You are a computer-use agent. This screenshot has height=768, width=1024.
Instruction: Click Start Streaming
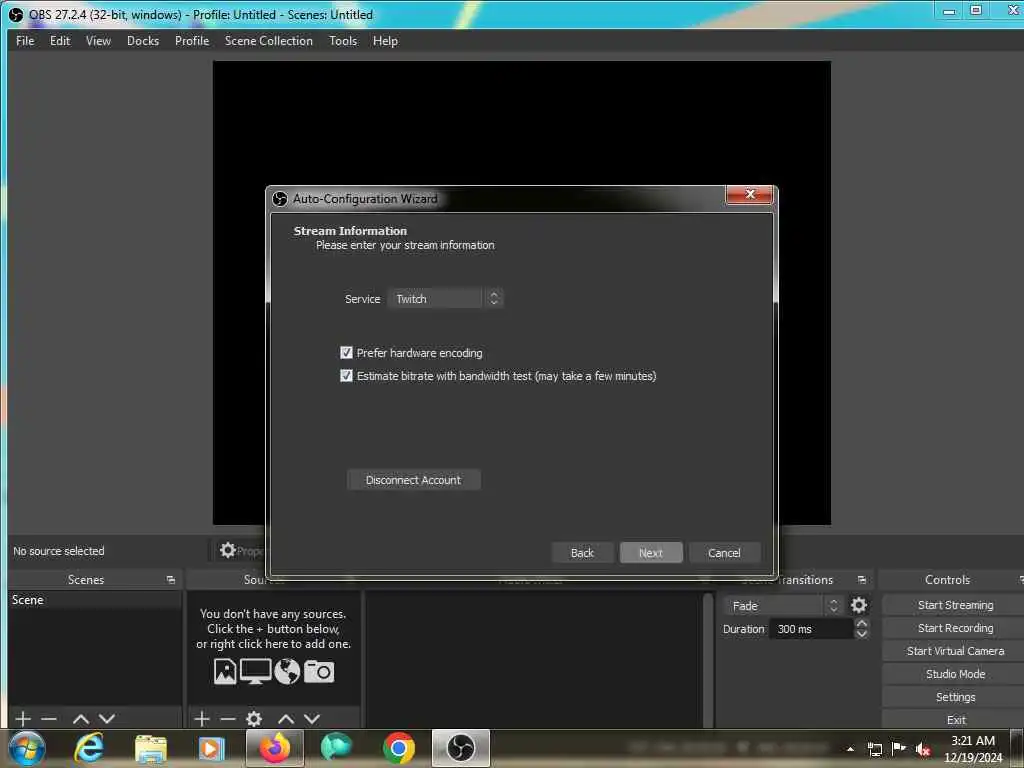coord(955,605)
